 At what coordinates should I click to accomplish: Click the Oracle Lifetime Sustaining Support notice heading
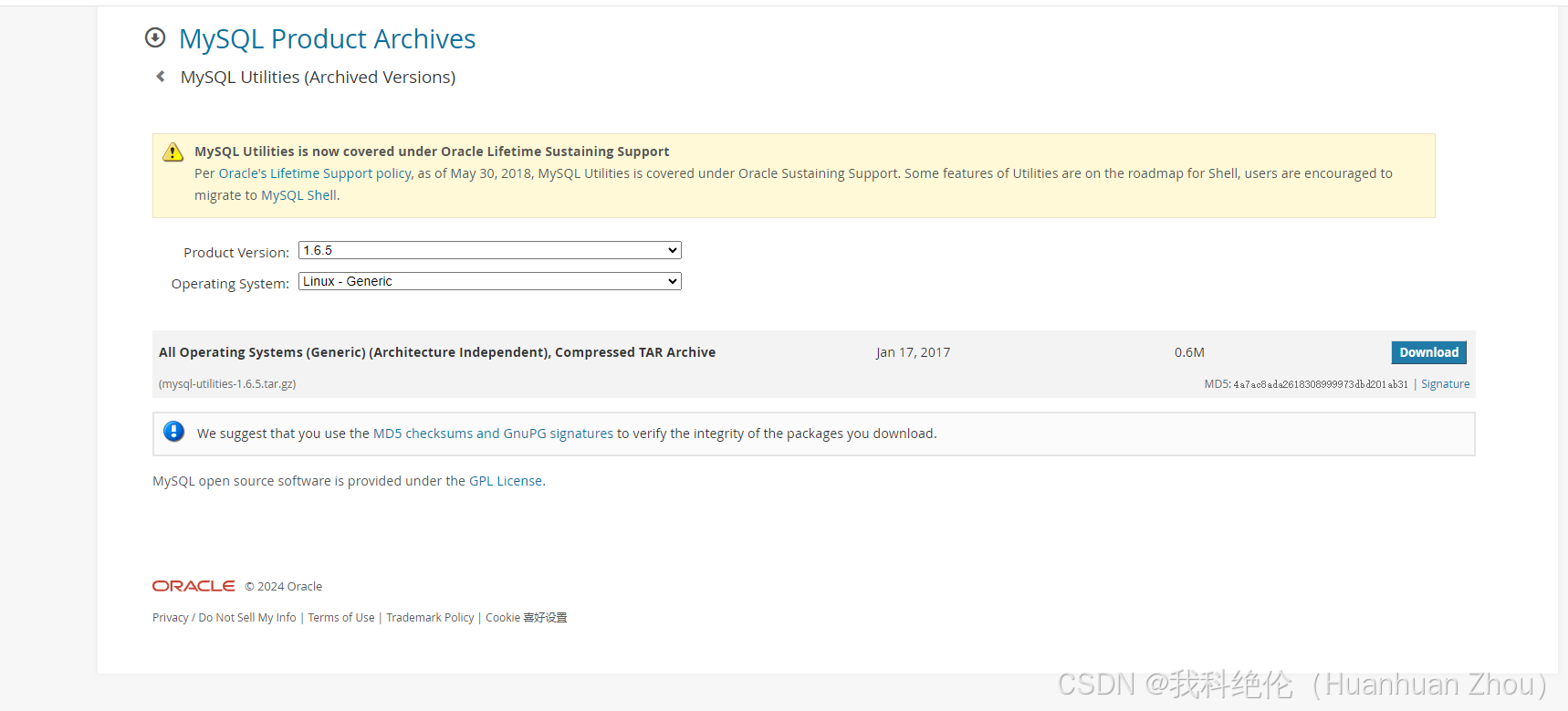pos(432,152)
